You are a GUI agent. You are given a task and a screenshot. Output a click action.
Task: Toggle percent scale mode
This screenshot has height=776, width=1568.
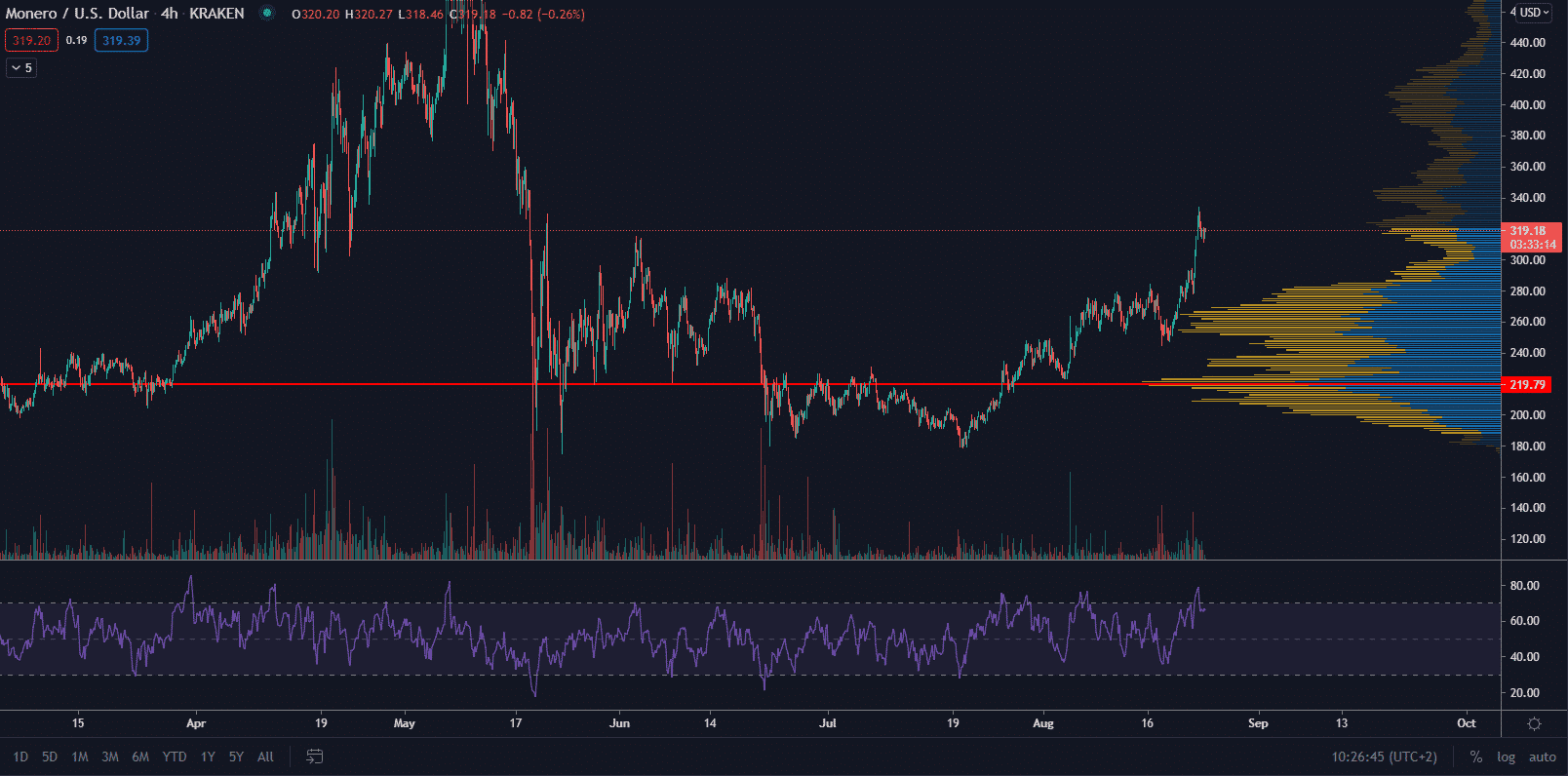pos(1475,757)
